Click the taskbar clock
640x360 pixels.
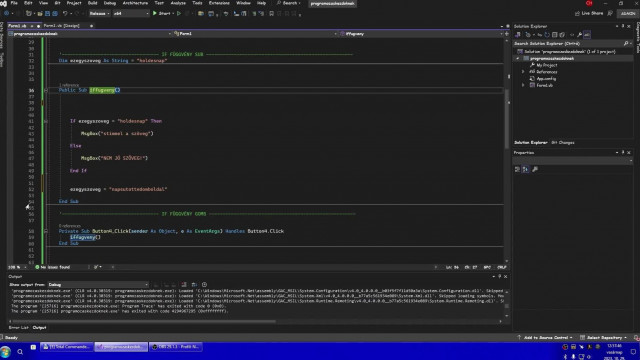[614, 351]
